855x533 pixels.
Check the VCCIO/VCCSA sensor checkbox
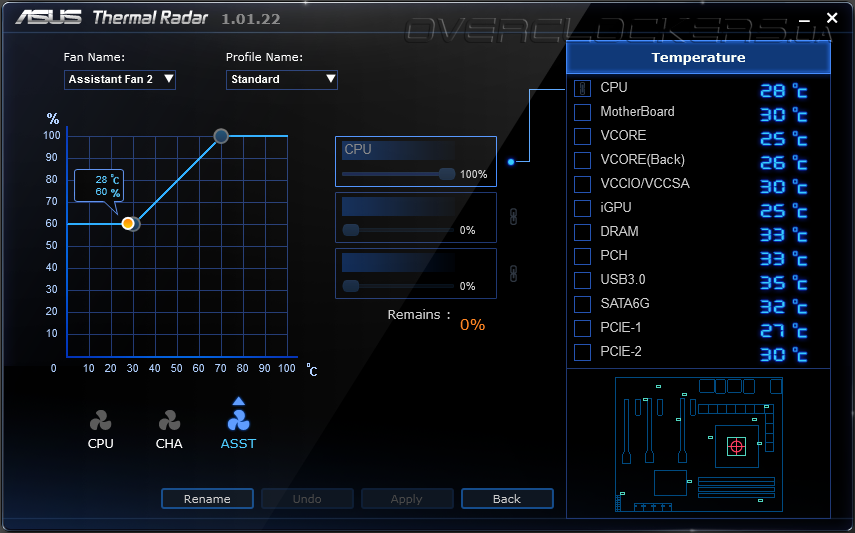point(582,184)
